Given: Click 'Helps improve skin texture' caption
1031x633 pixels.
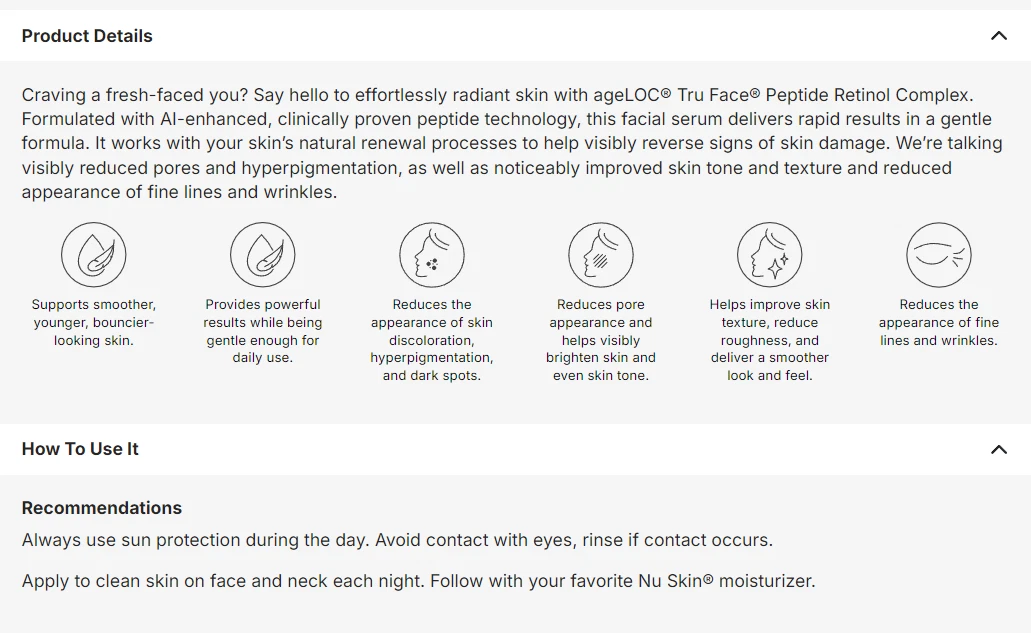Looking at the screenshot, I should (770, 340).
